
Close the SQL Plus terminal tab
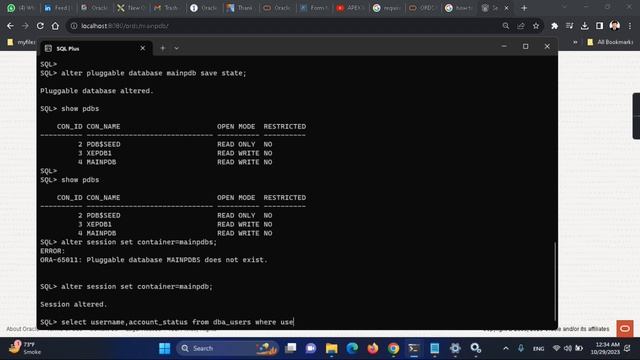[x=142, y=48]
